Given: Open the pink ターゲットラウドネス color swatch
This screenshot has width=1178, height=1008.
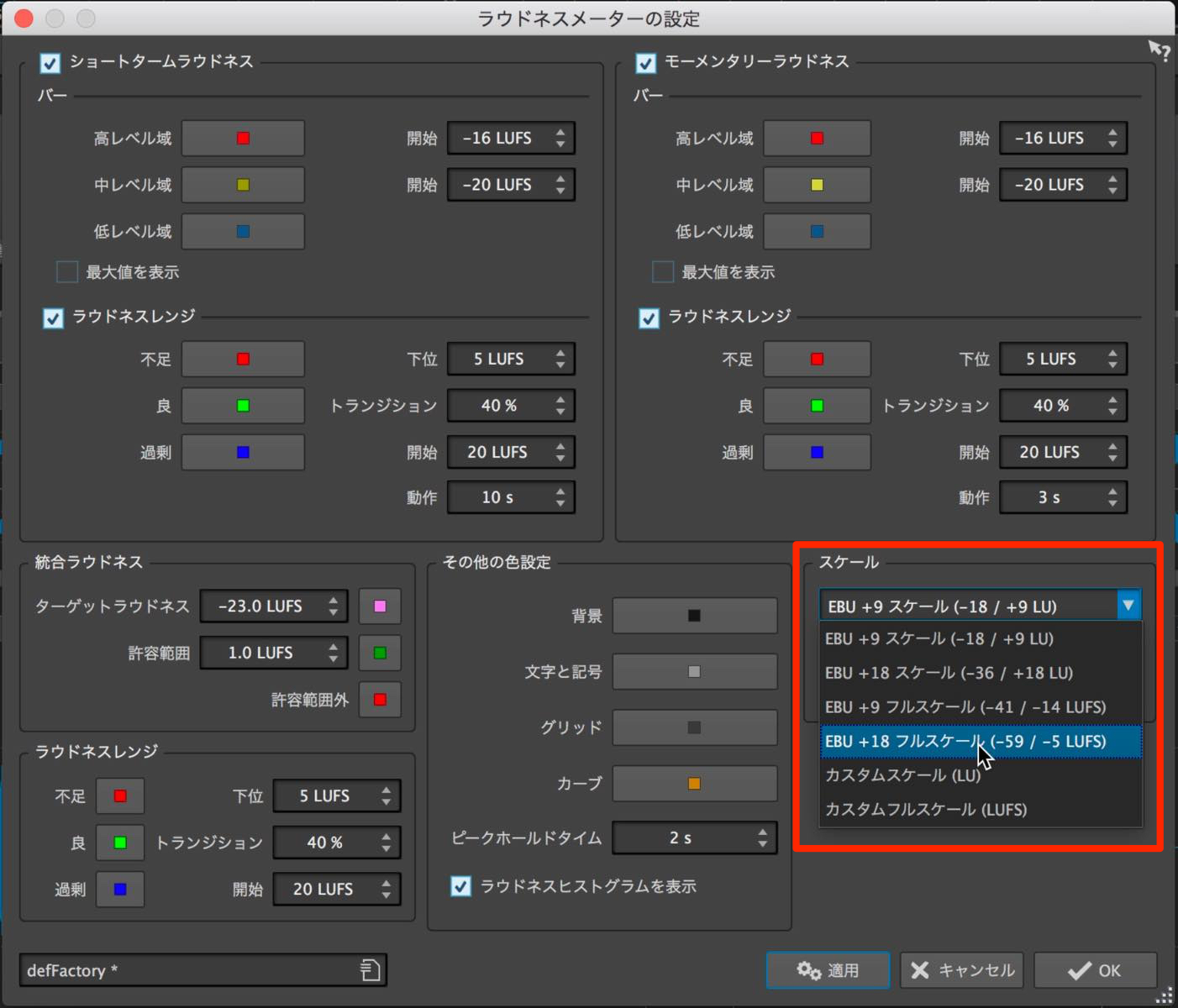Looking at the screenshot, I should [x=380, y=606].
